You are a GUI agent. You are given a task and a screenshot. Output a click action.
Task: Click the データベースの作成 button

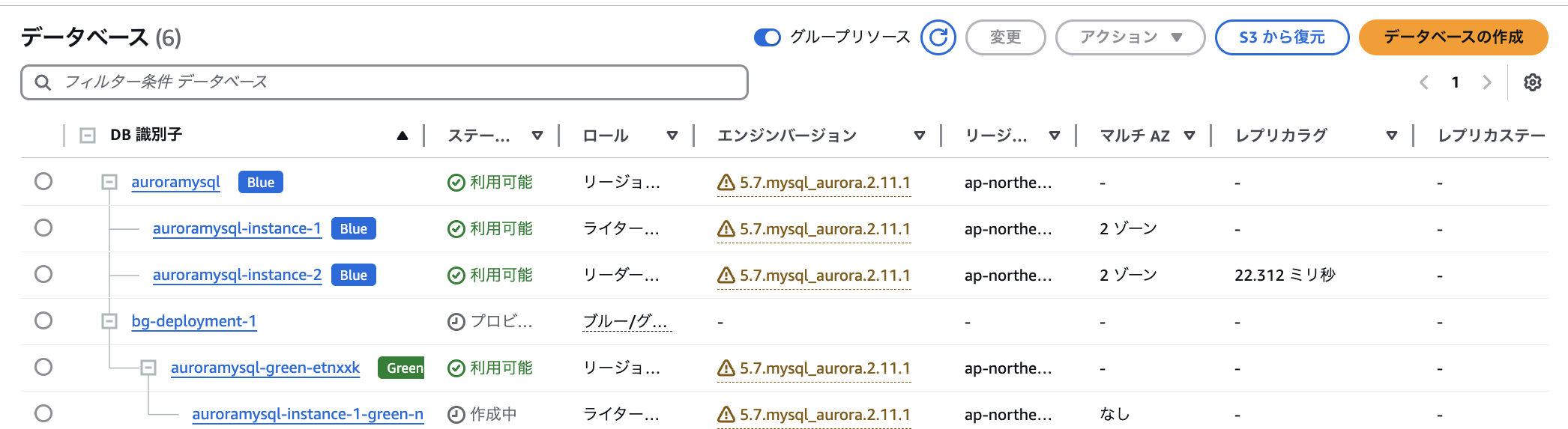pos(1453,37)
